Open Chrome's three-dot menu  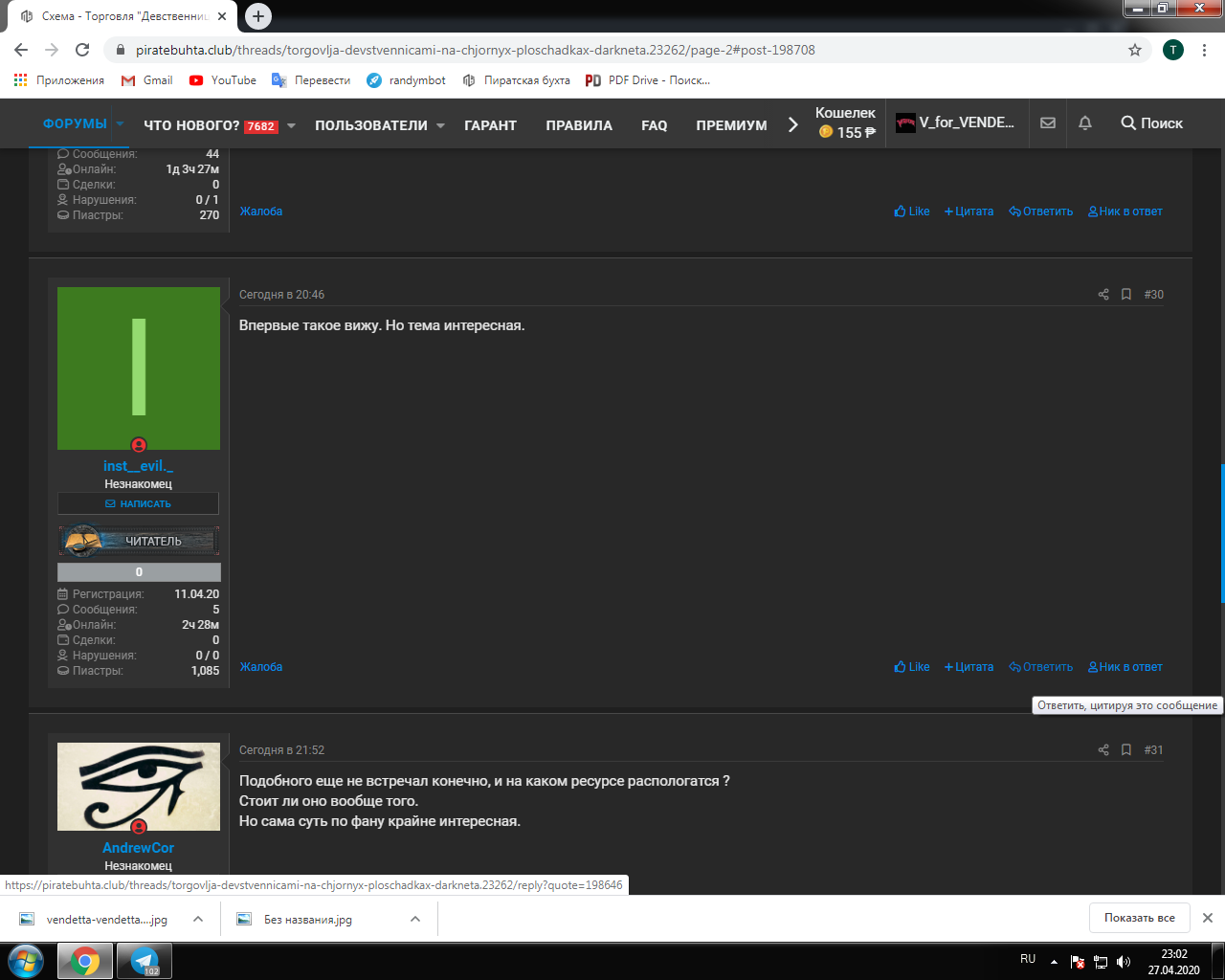(x=1206, y=50)
